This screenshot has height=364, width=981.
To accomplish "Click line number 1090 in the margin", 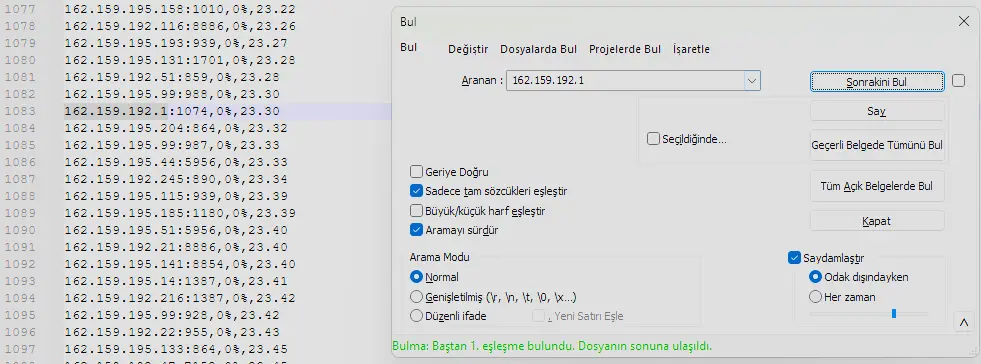I will coord(20,230).
